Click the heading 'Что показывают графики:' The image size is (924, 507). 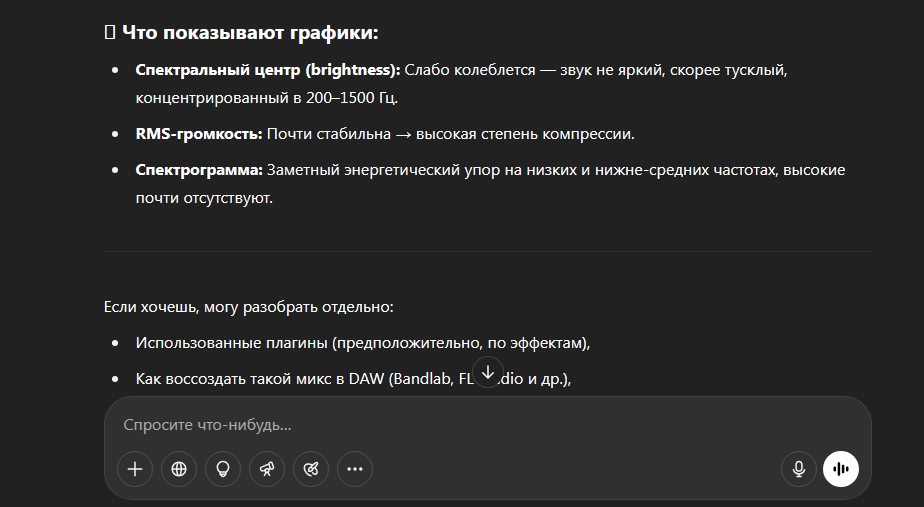[x=250, y=32]
